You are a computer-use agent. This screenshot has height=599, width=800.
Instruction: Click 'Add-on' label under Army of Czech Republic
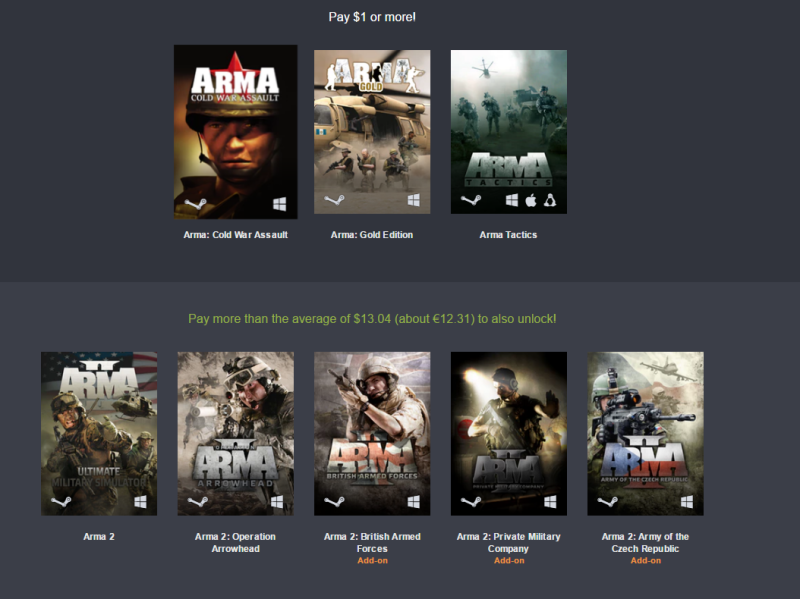click(646, 561)
